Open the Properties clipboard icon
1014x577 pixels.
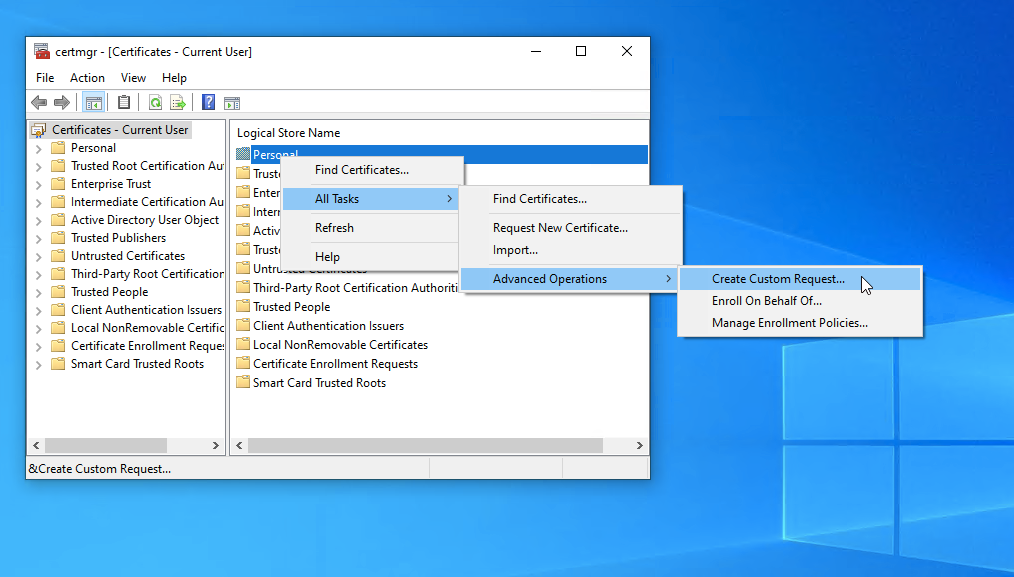pos(123,101)
